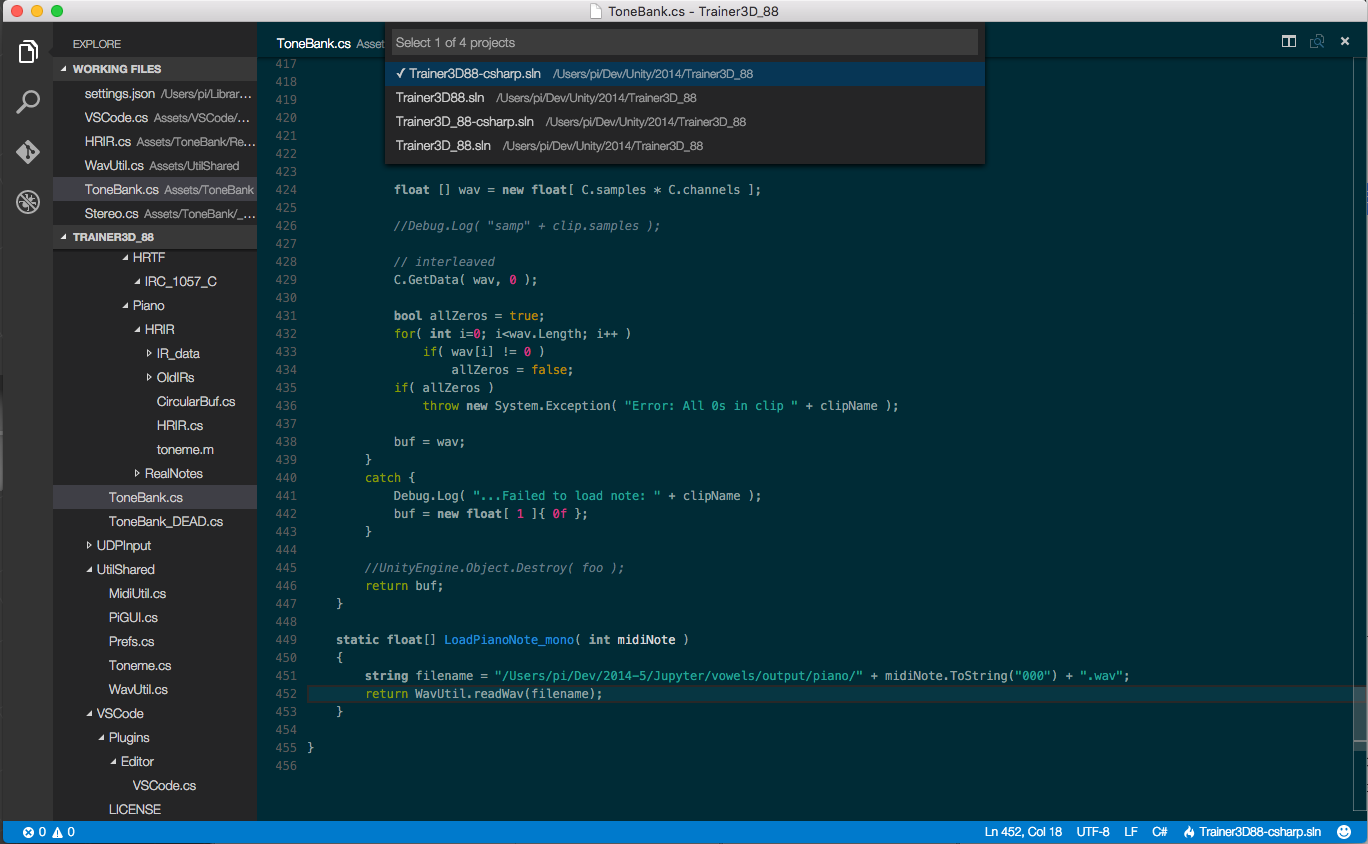
Task: Click C# language mode in the status bar
Action: (1160, 832)
